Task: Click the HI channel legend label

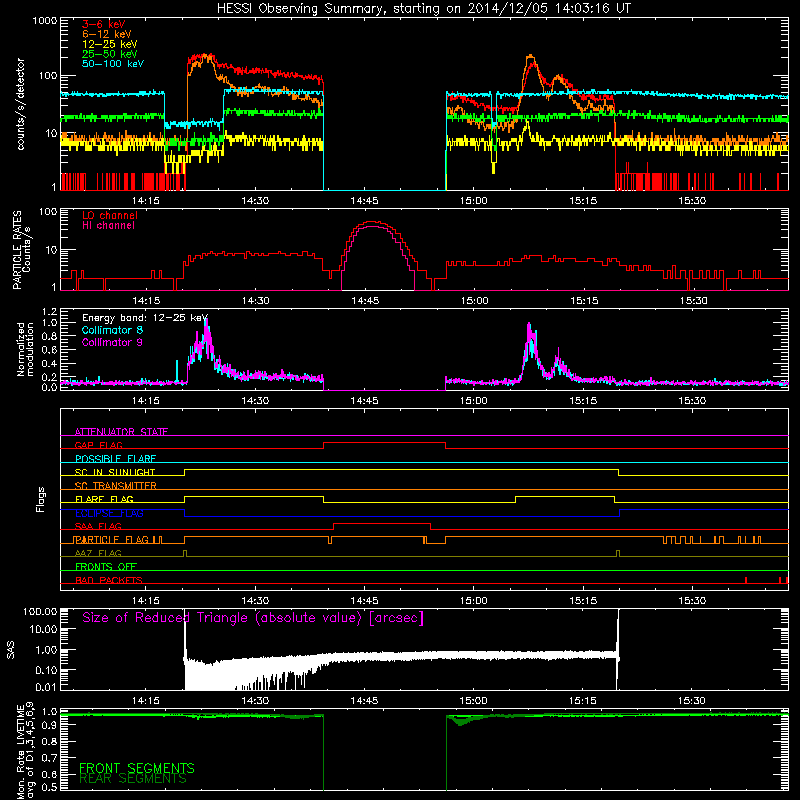Action: pos(108,225)
